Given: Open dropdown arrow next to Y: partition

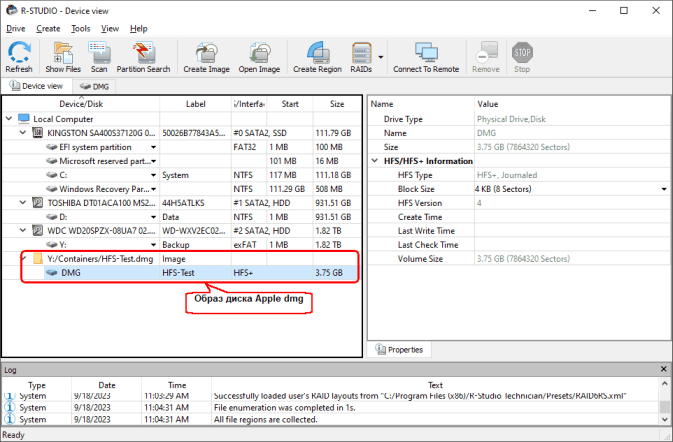Looking at the screenshot, I should [x=153, y=245].
